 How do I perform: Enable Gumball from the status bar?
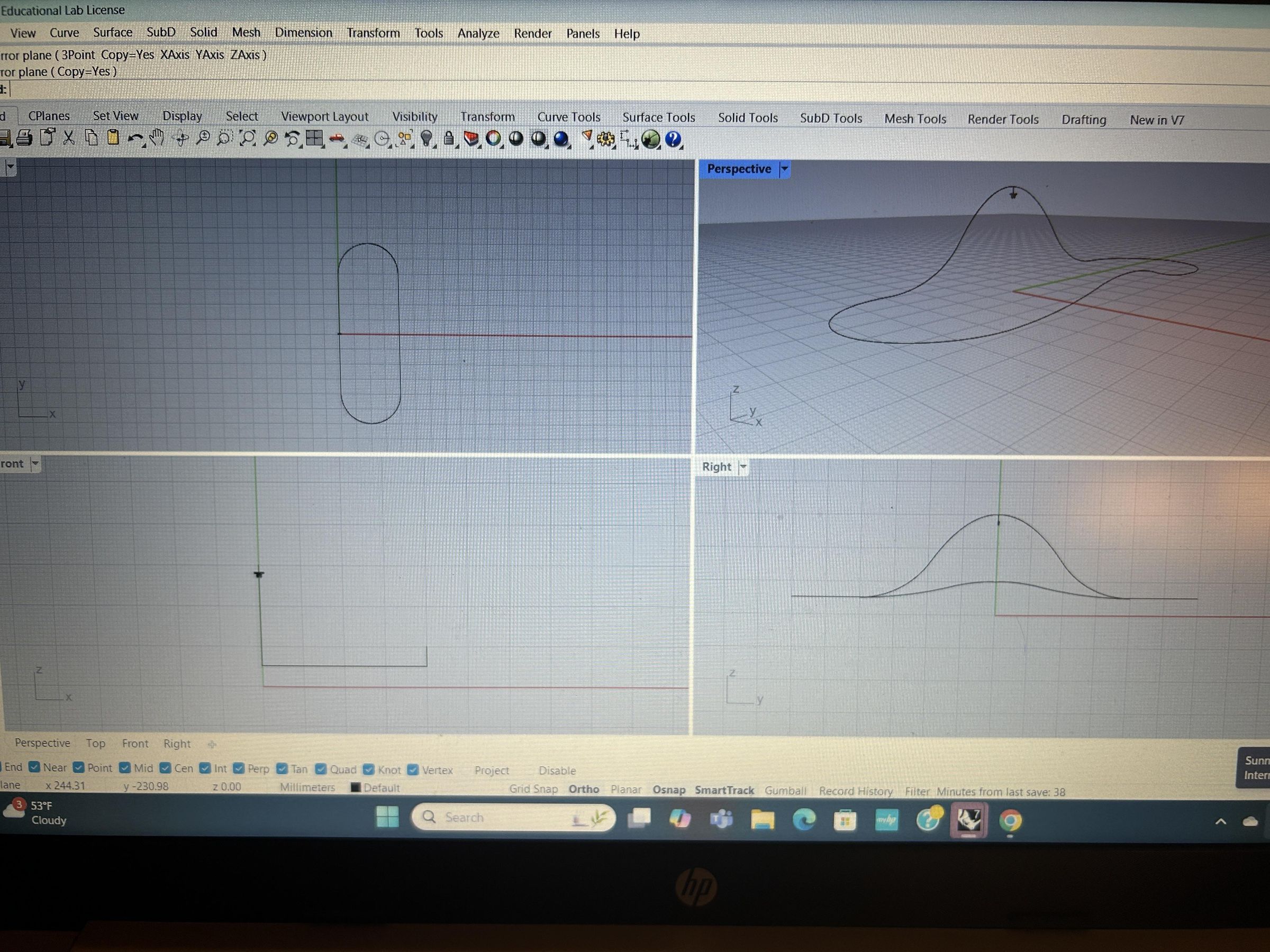coord(785,791)
